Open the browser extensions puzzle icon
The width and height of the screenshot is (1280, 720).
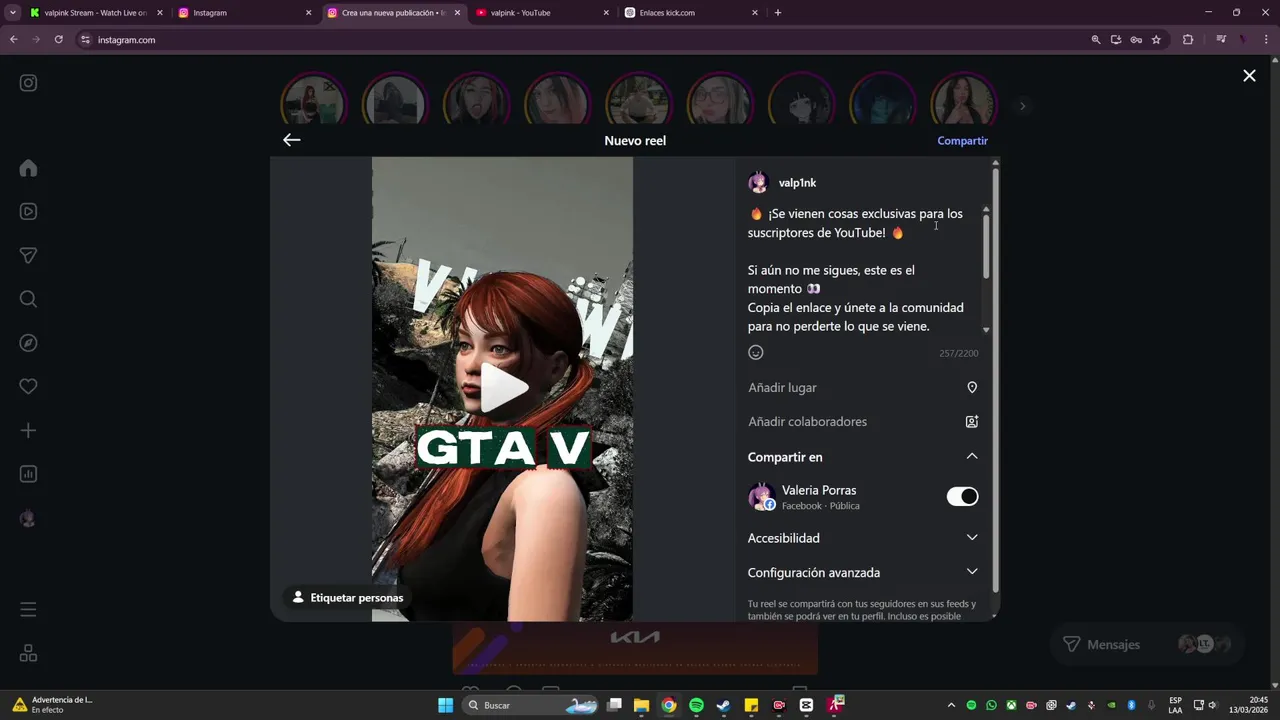tap(1188, 40)
